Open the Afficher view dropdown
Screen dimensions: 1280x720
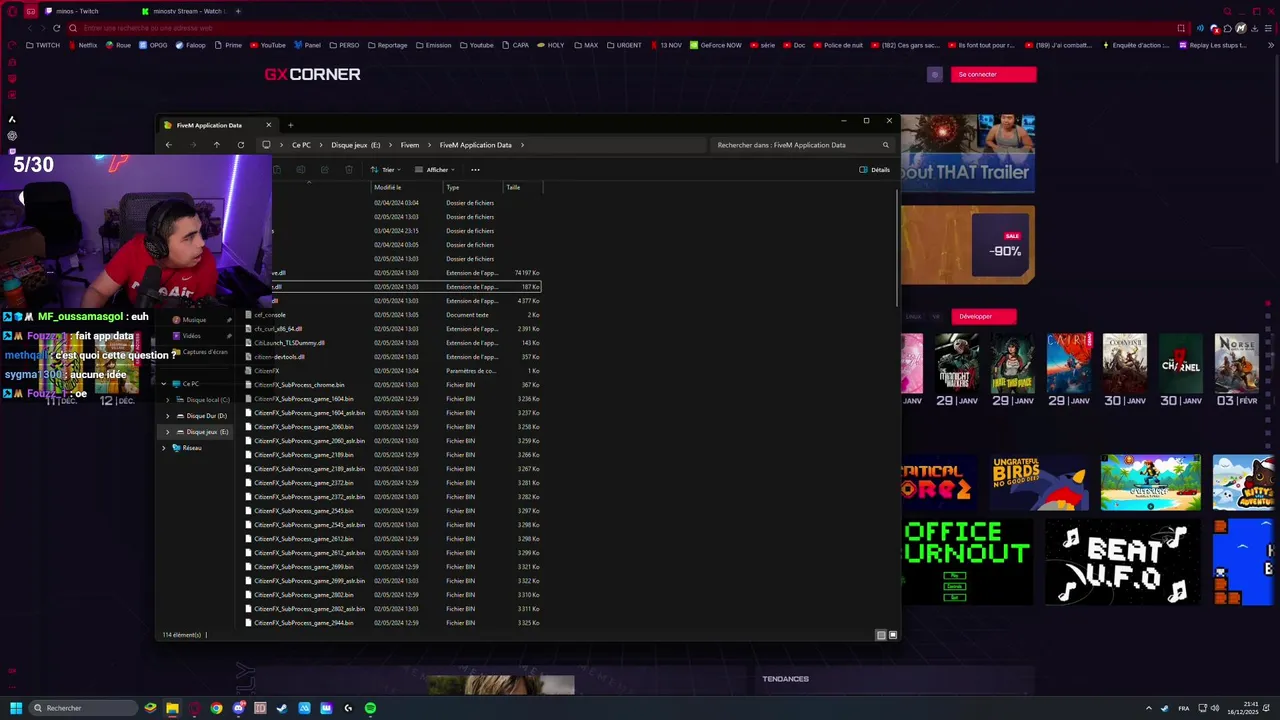pos(435,170)
